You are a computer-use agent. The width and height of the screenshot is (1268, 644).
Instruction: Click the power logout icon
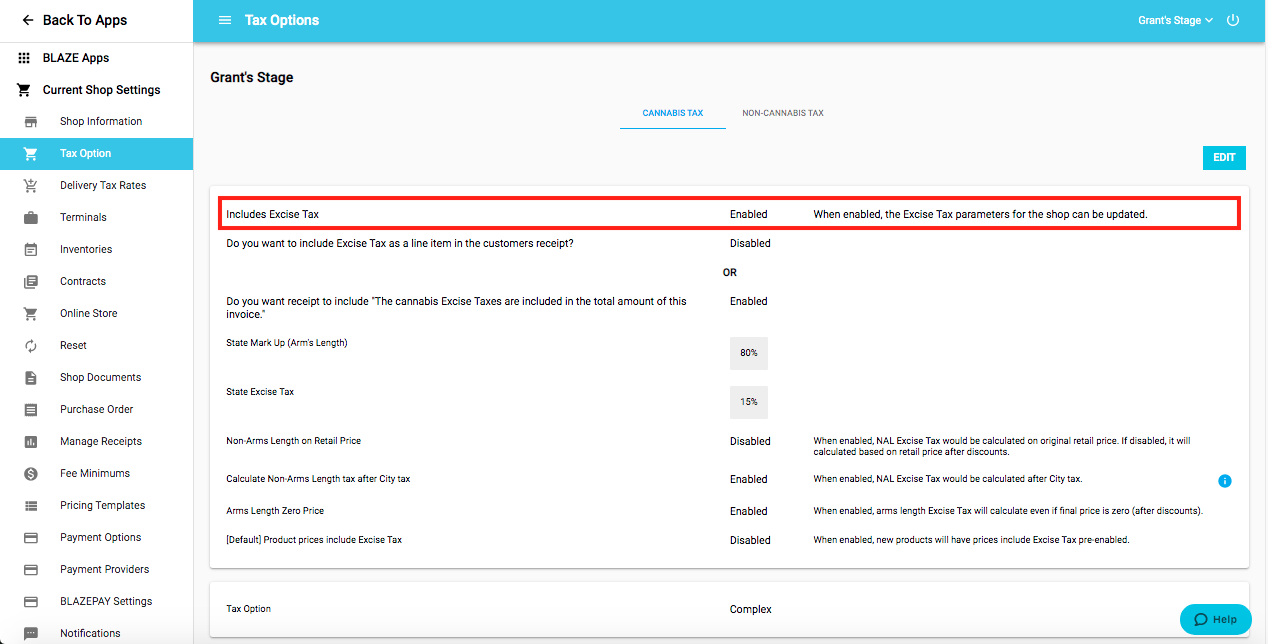tap(1233, 20)
